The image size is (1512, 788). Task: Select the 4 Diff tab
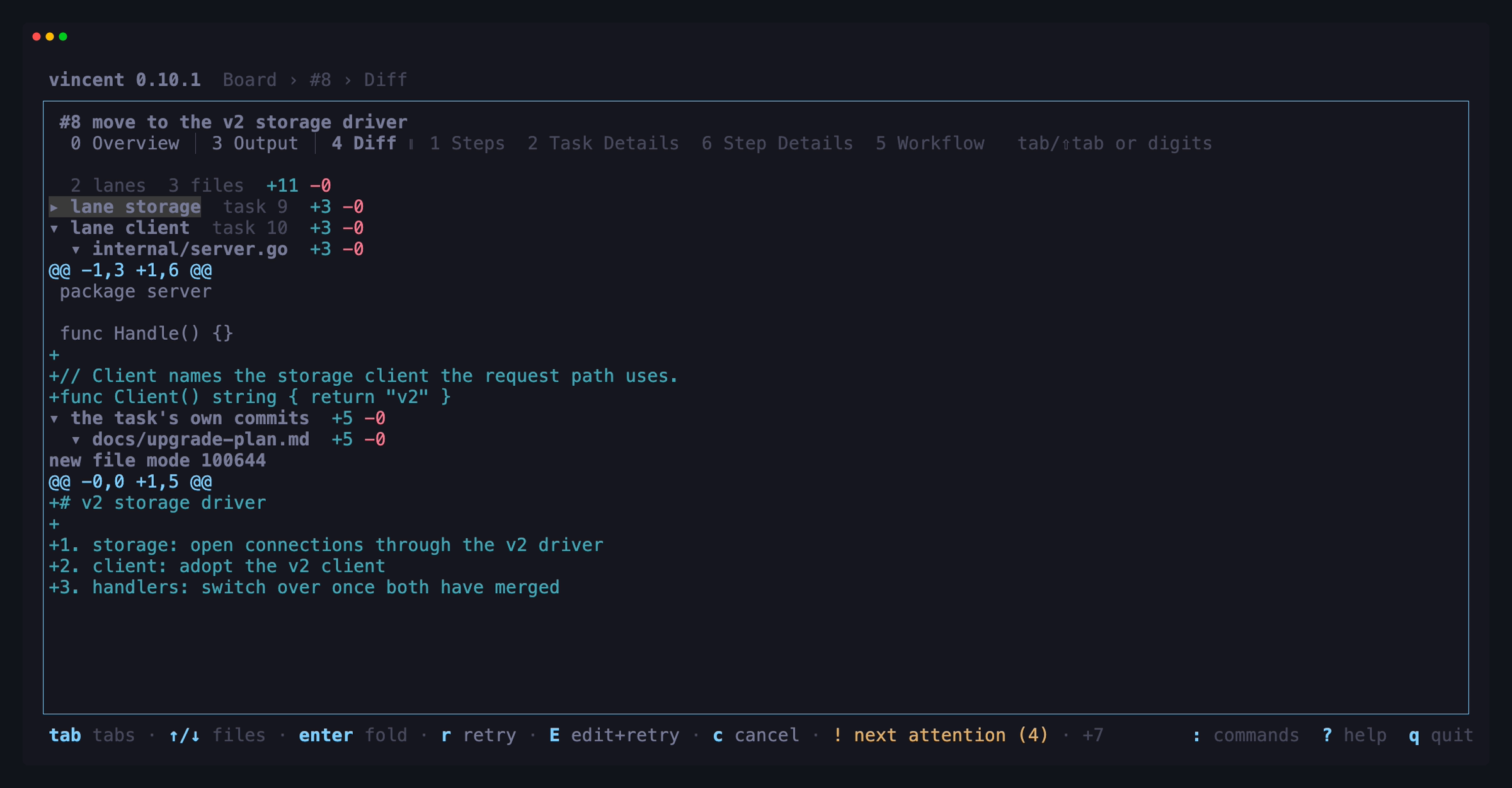coord(364,144)
